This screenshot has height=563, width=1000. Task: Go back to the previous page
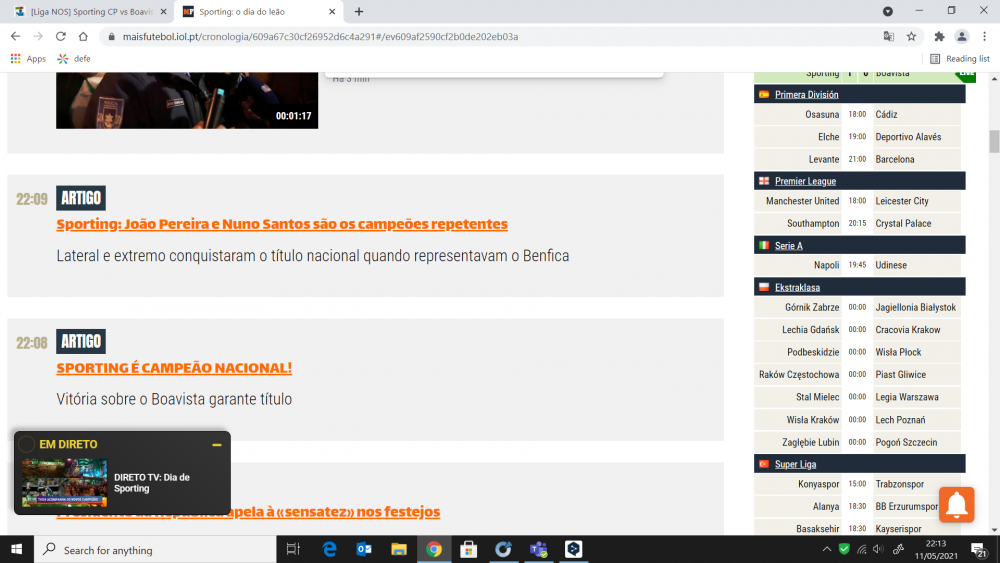pos(15,36)
